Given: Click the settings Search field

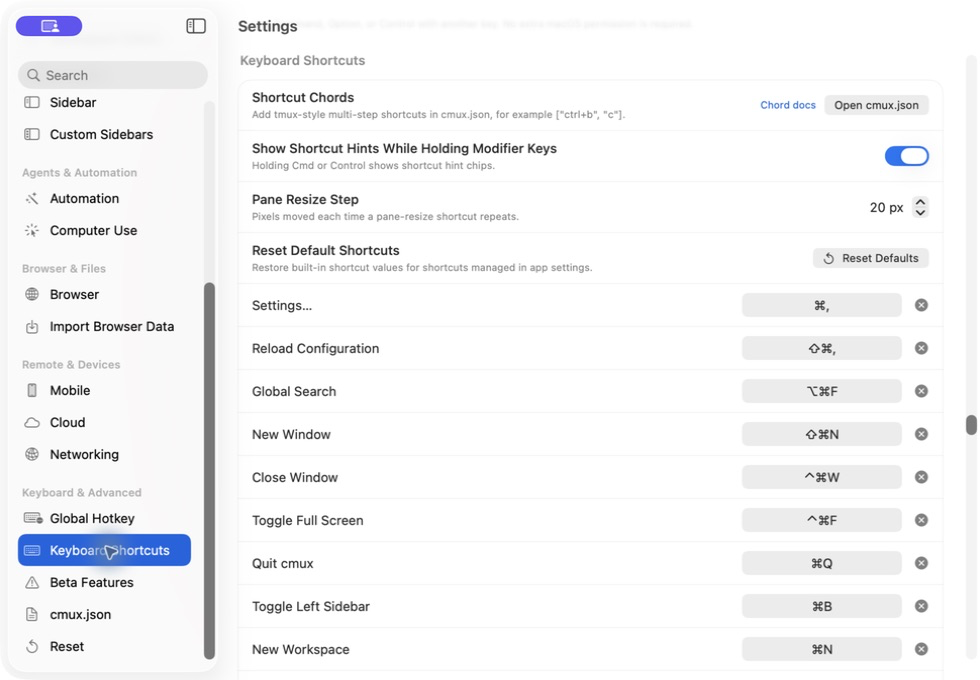Looking at the screenshot, I should 112,75.
